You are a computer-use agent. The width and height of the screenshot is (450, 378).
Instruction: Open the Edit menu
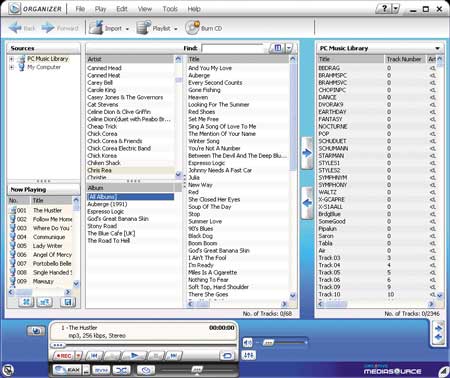[122, 9]
